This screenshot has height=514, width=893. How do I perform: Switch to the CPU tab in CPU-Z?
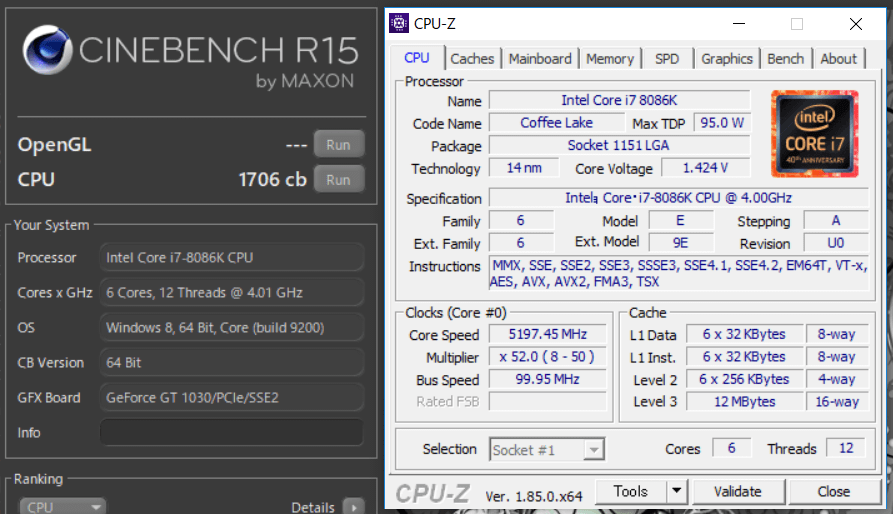coord(416,58)
